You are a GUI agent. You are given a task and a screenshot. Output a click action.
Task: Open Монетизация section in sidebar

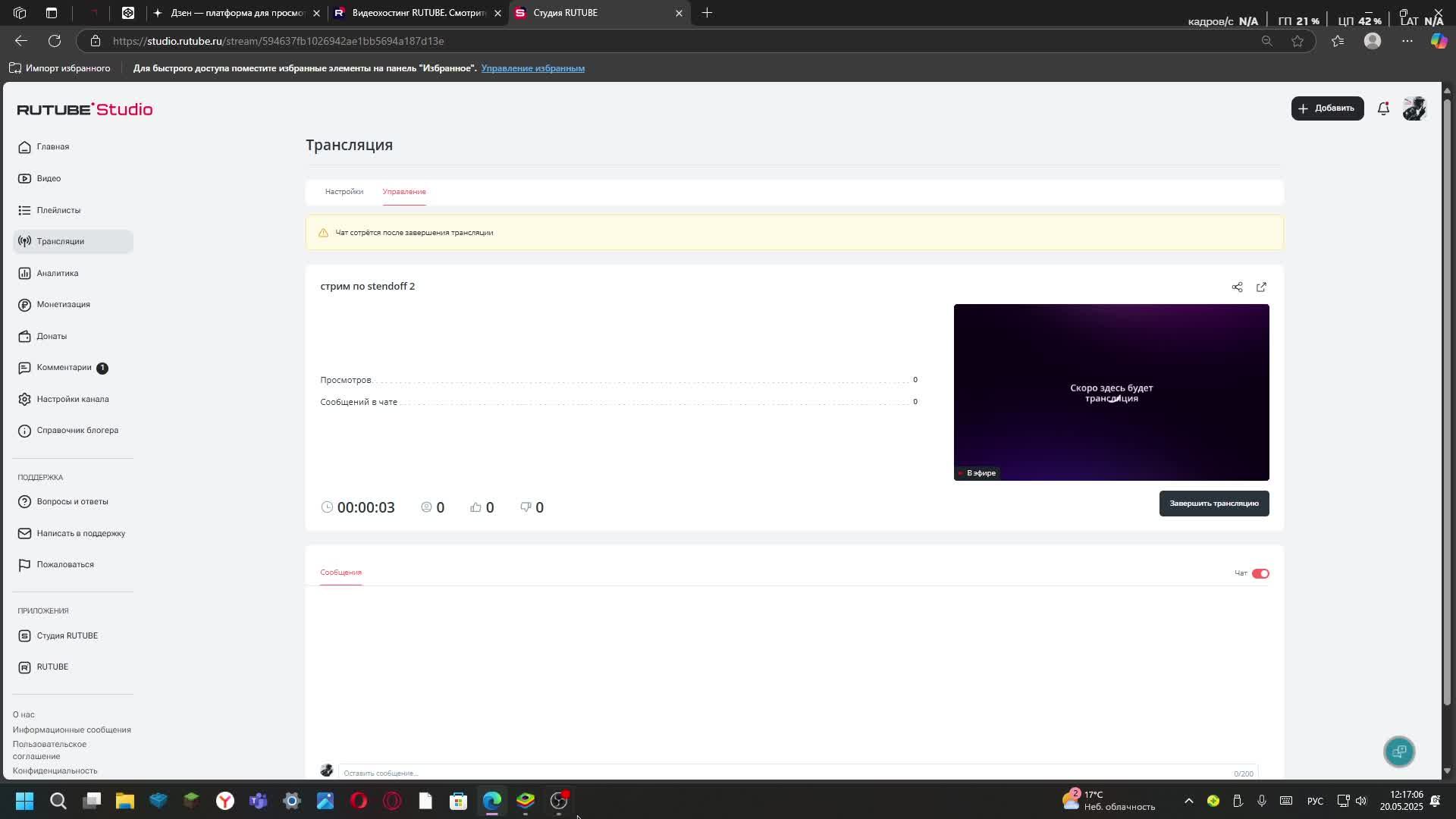point(63,304)
